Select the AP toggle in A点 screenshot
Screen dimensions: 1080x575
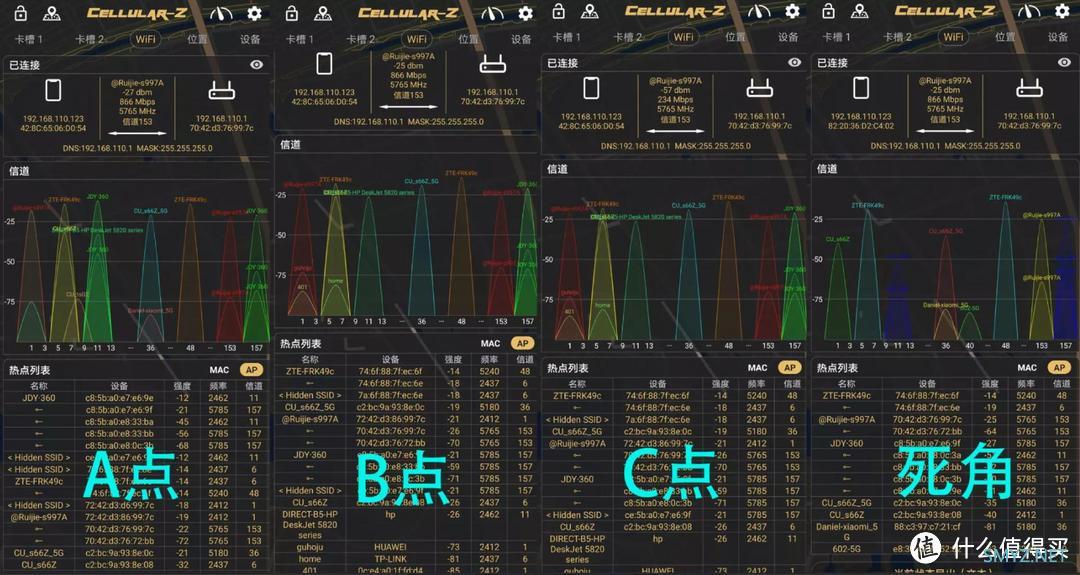click(x=251, y=370)
